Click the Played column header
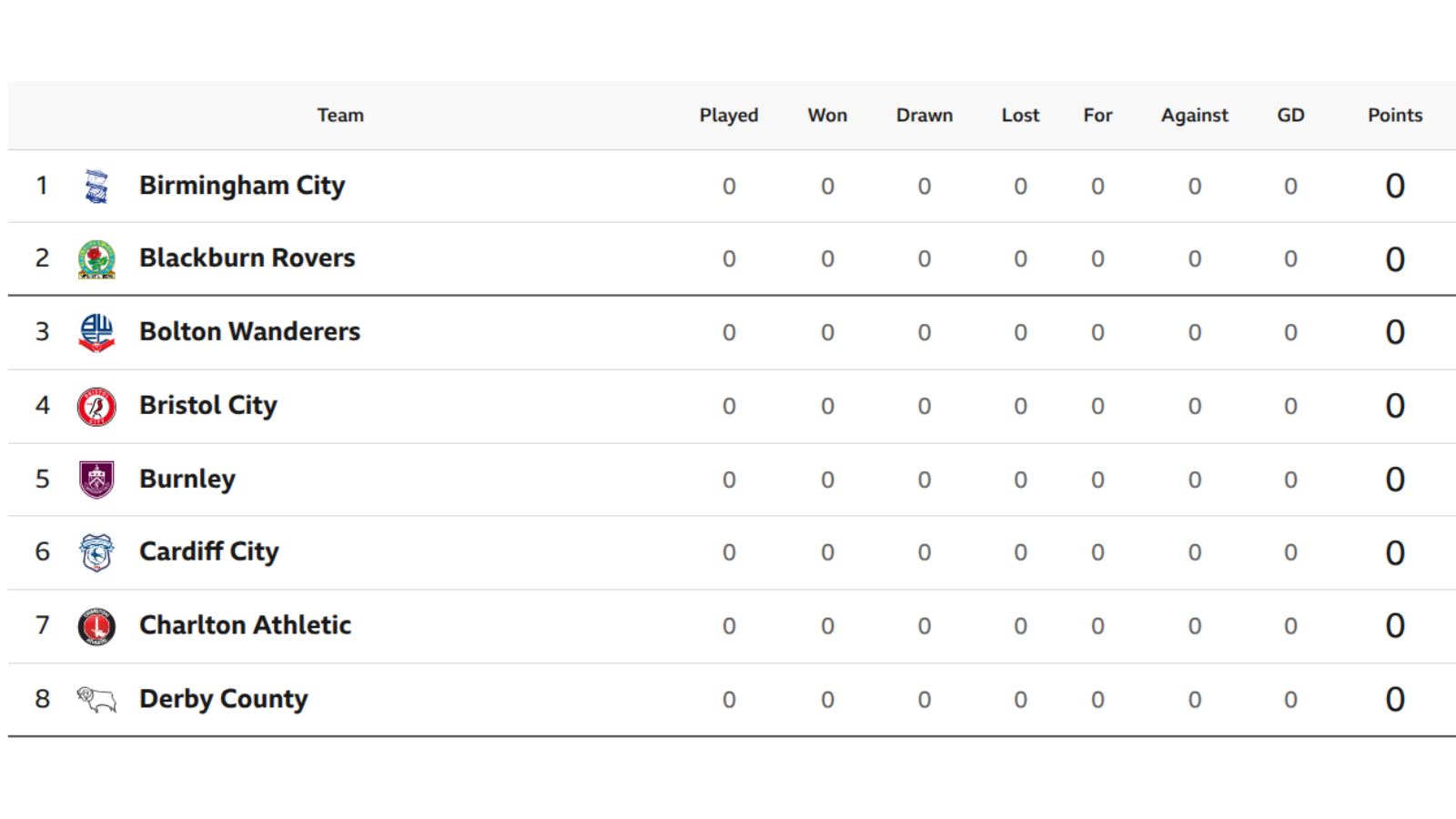The height and width of the screenshot is (819, 1456). 729,116
